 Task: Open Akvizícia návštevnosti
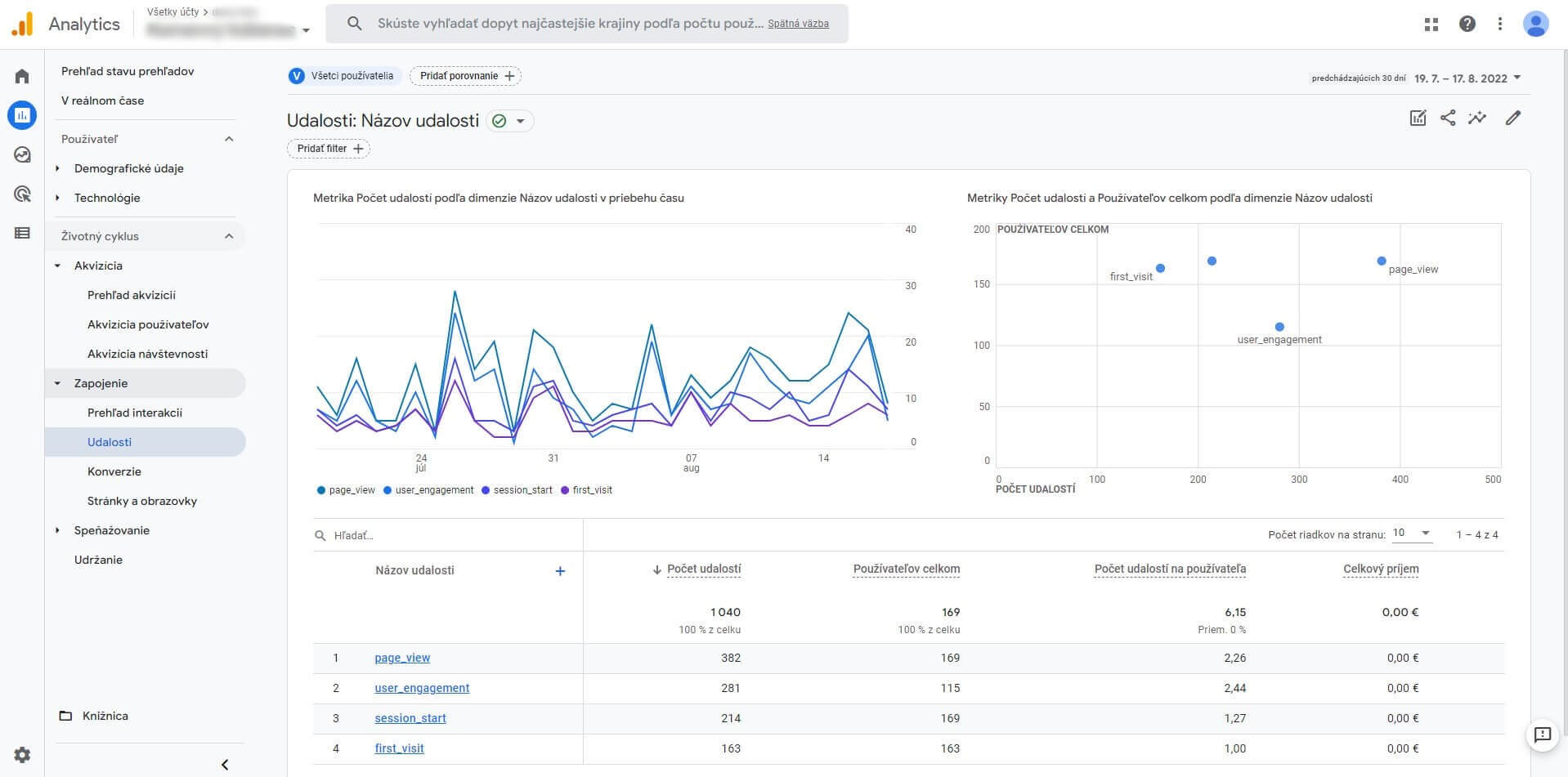pyautogui.click(x=147, y=354)
